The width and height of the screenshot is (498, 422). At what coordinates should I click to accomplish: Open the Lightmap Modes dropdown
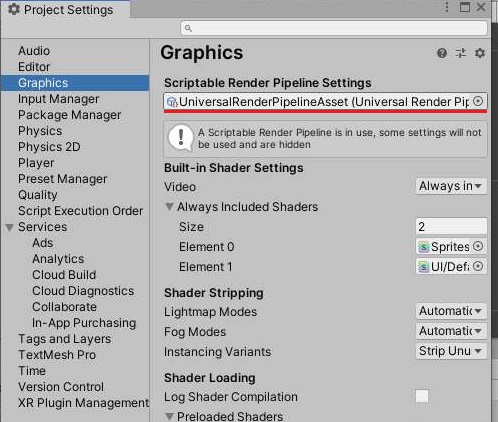tap(451, 311)
